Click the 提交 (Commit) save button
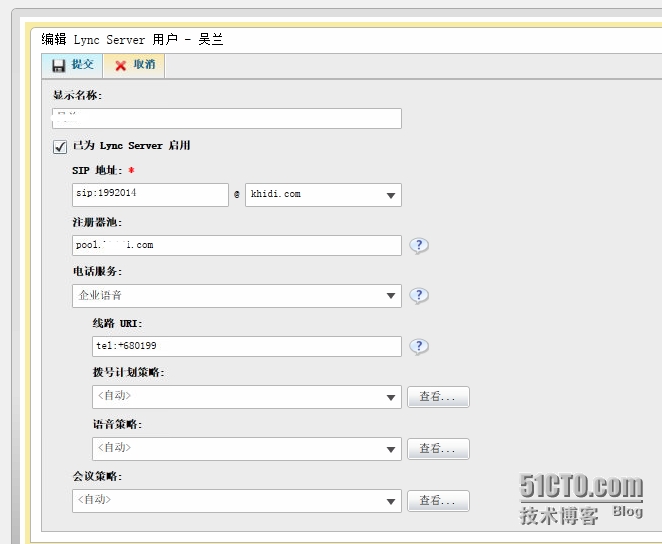This screenshot has width=662, height=544. 72,65
